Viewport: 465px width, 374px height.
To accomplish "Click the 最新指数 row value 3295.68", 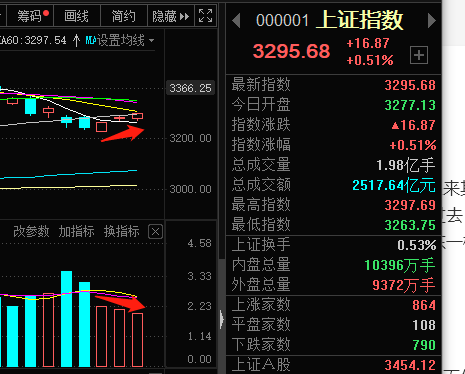I will (410, 85).
